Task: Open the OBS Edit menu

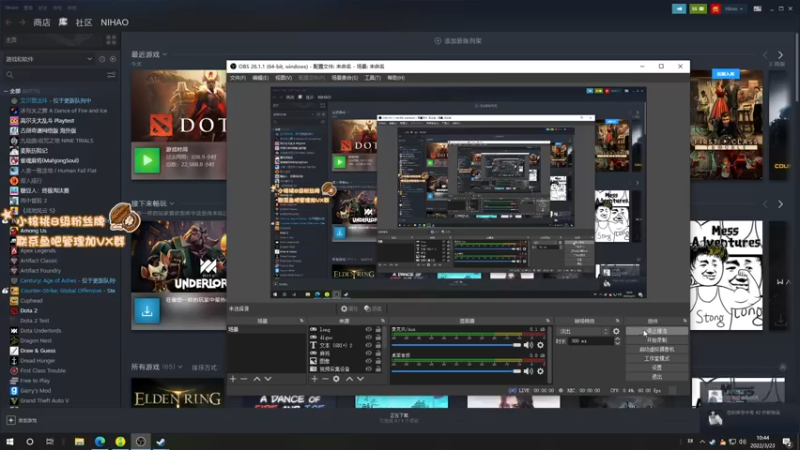Action: tap(260, 78)
